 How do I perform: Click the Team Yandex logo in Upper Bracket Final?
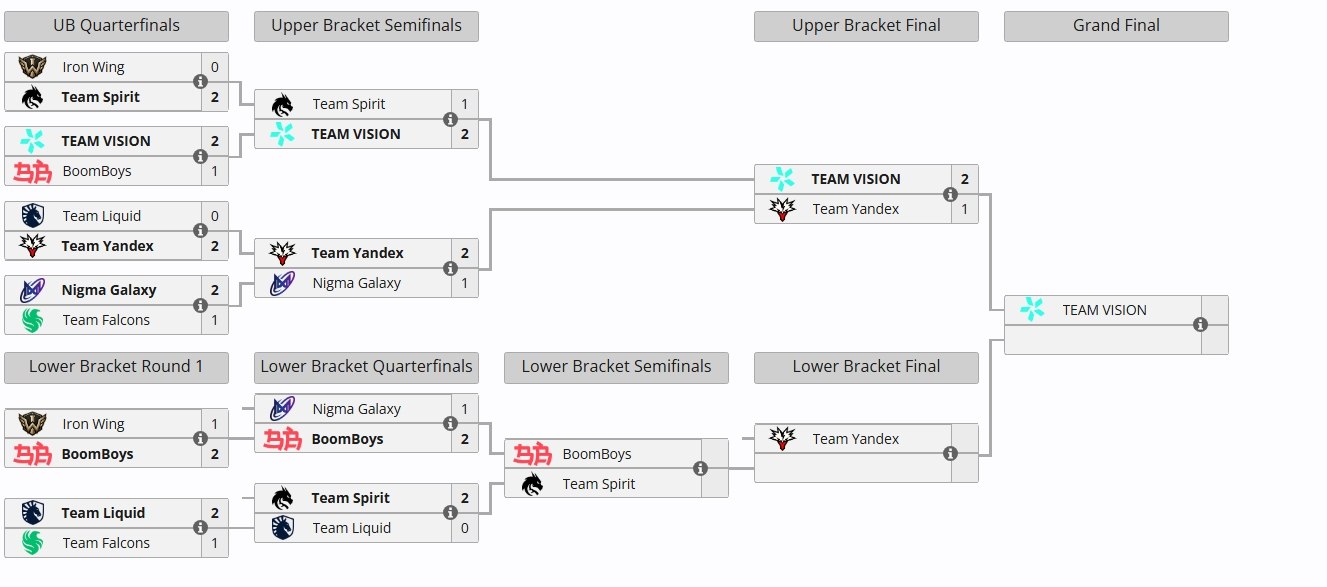click(x=782, y=209)
